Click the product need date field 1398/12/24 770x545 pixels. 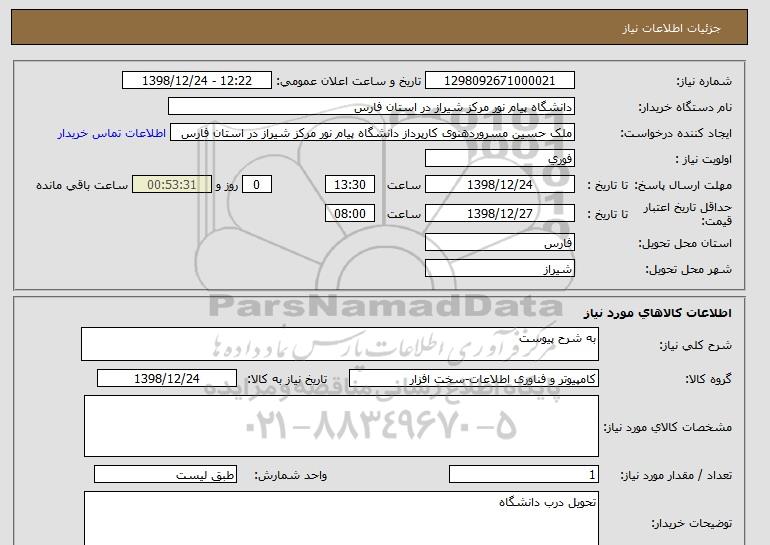tap(167, 379)
